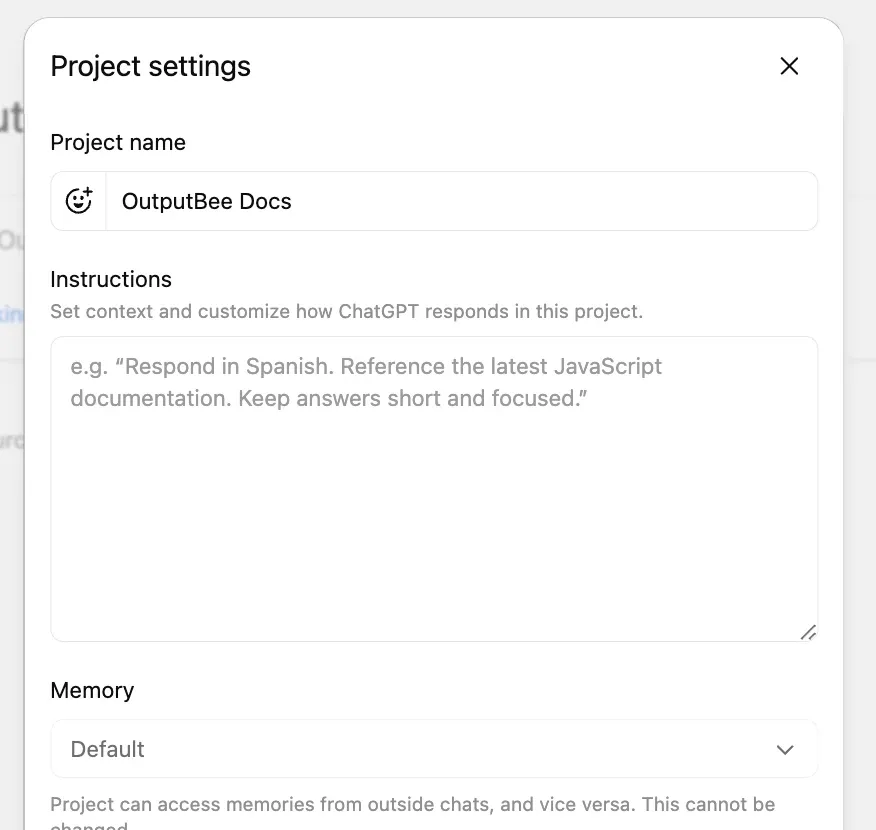Click the Memory section label
This screenshot has height=830, width=876.
92,690
